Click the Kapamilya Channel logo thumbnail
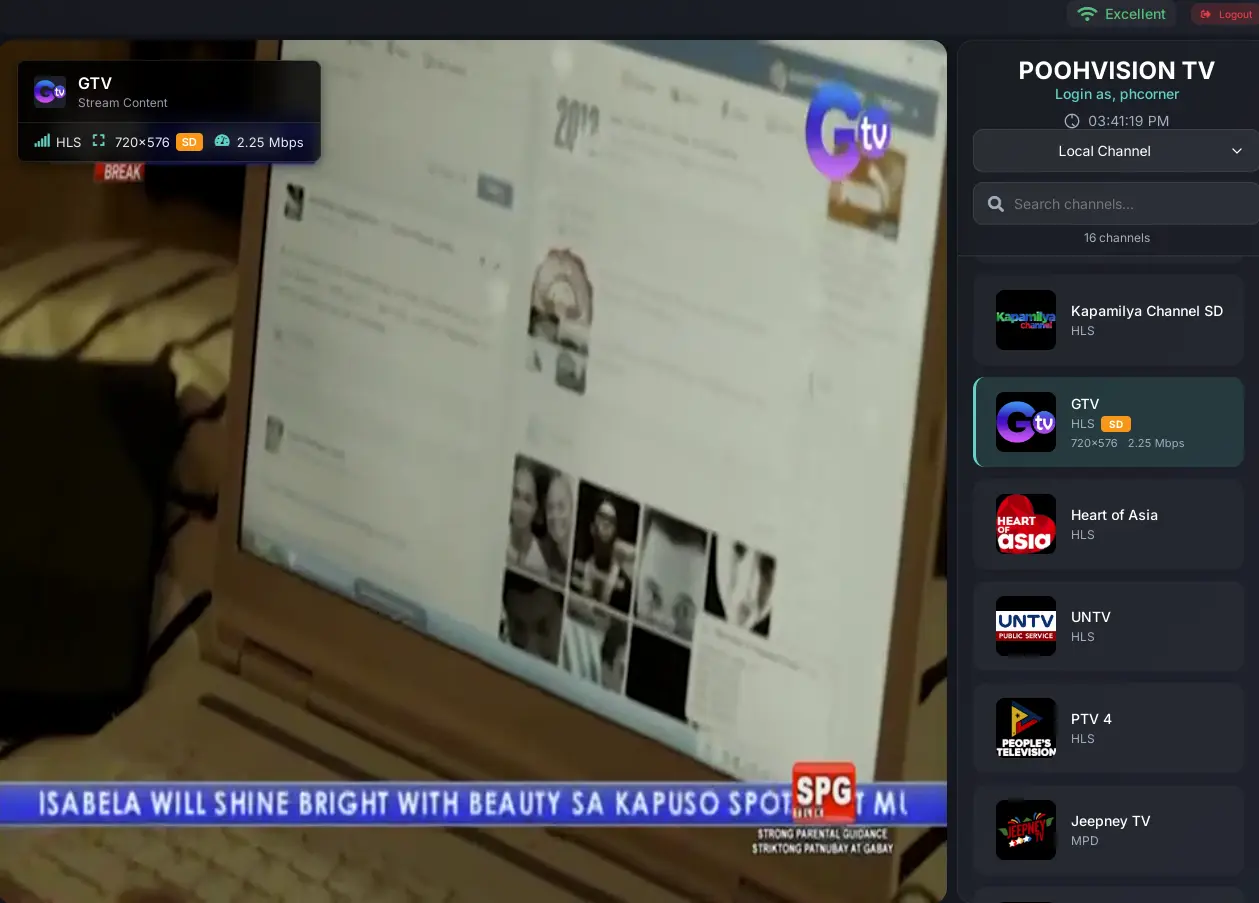Image resolution: width=1259 pixels, height=903 pixels. [1026, 320]
